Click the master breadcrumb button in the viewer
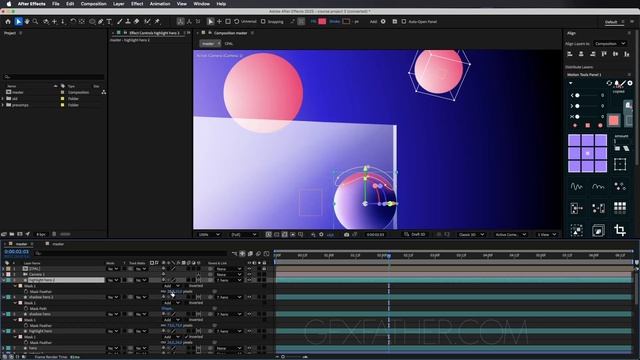Screen dimensions: 640x360 [x=210, y=43]
